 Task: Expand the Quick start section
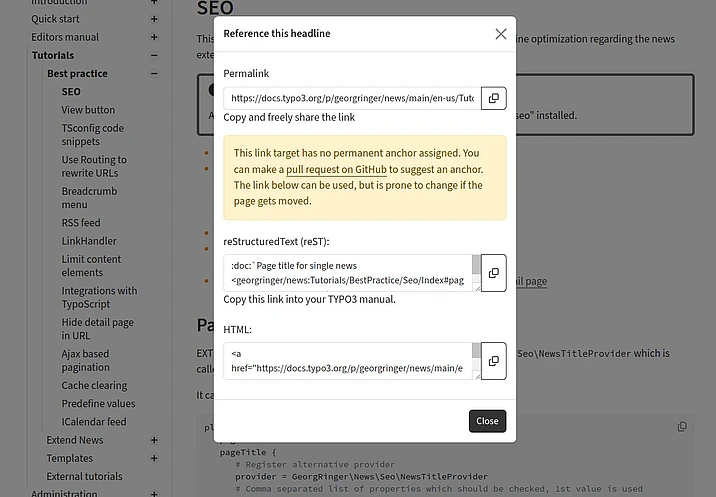tap(154, 19)
